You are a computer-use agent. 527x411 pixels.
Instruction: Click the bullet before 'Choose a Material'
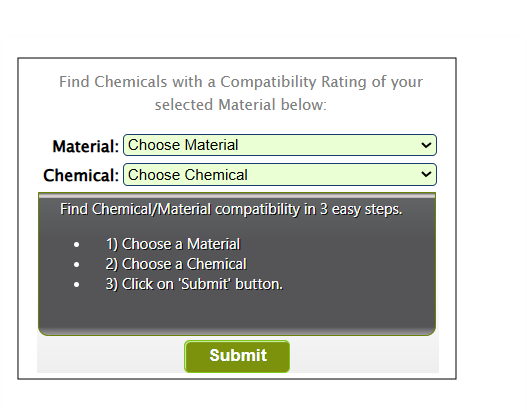point(77,245)
